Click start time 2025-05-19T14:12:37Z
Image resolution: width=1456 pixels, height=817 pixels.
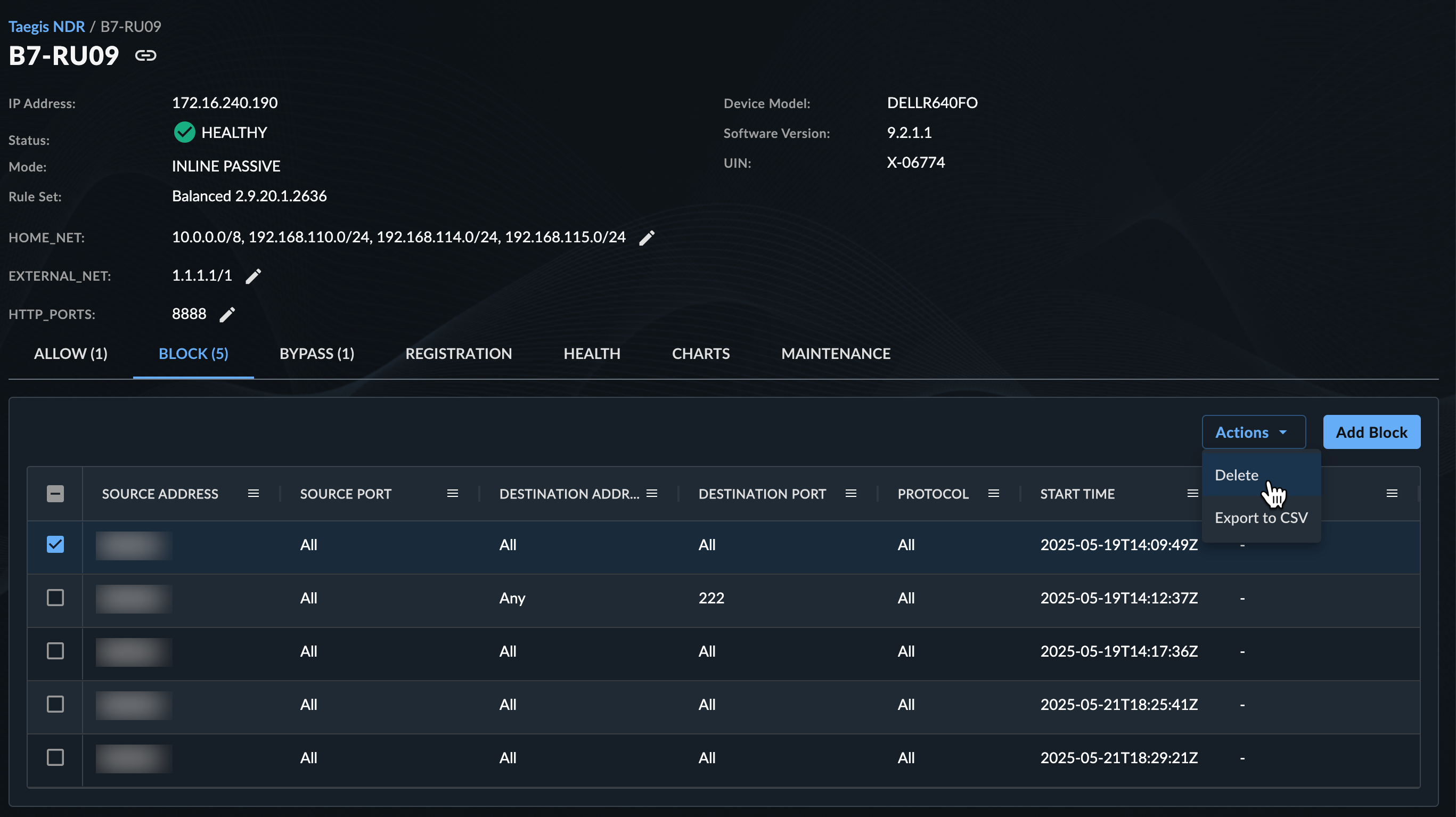coord(1119,598)
